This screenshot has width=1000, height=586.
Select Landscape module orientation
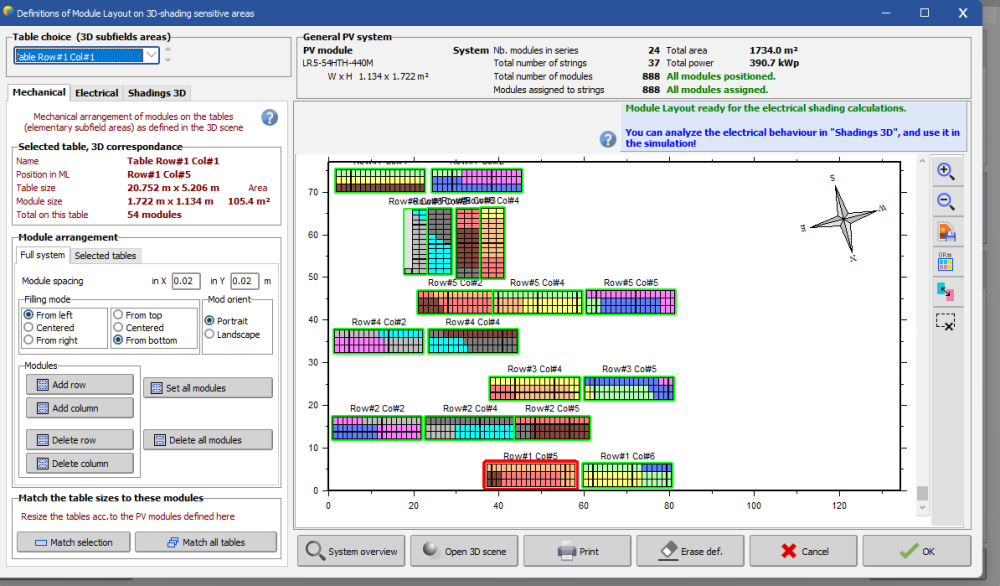click(209, 334)
